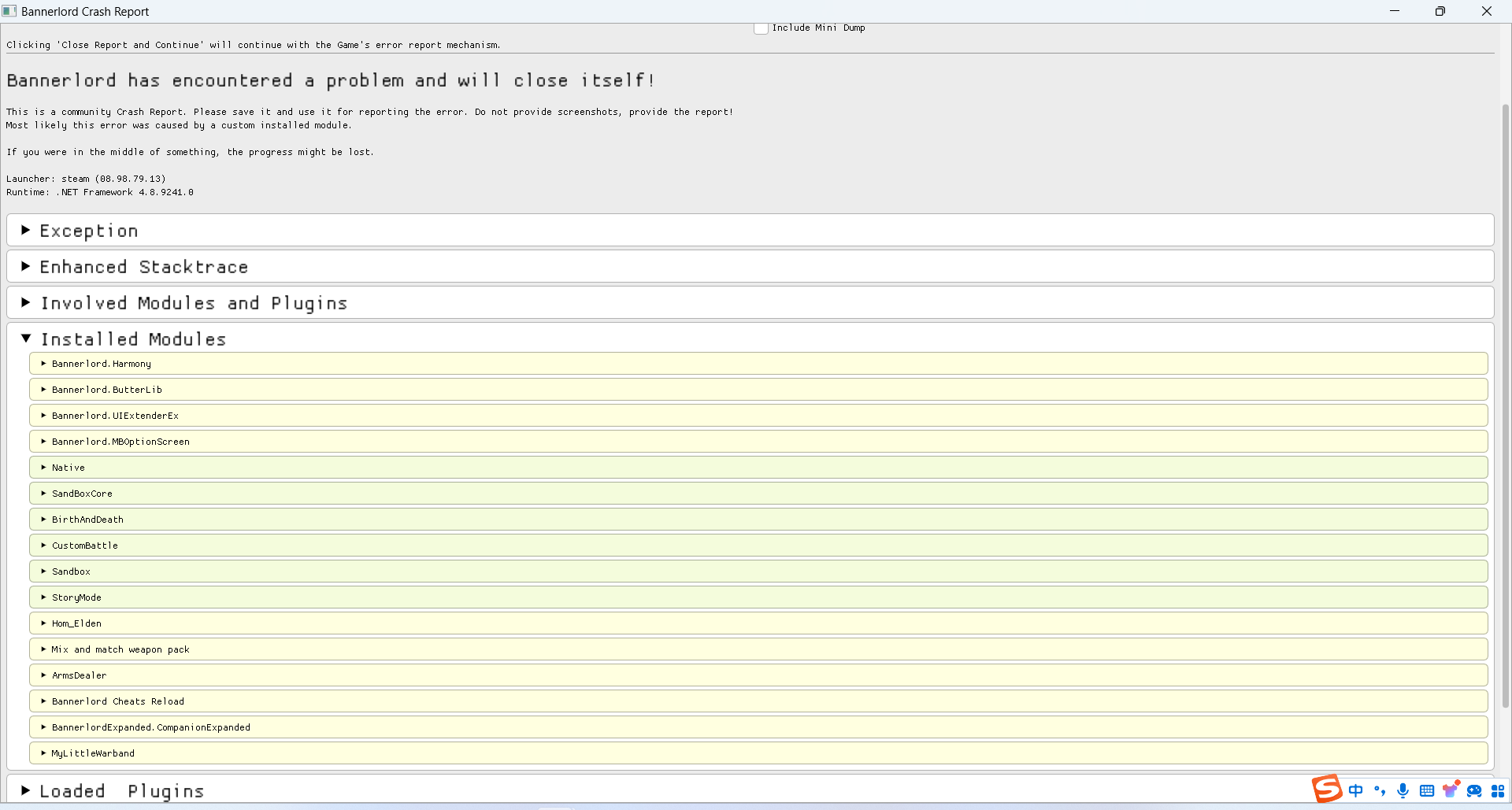Click the Bannerlord Crash Report window icon
The width and height of the screenshot is (1512, 810).
[x=9, y=11]
